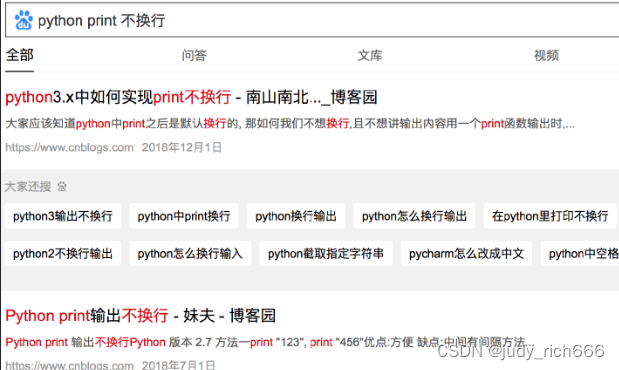The width and height of the screenshot is (619, 370).
Task: Click the paw icon beside 大家还搜
Action: tap(62, 186)
